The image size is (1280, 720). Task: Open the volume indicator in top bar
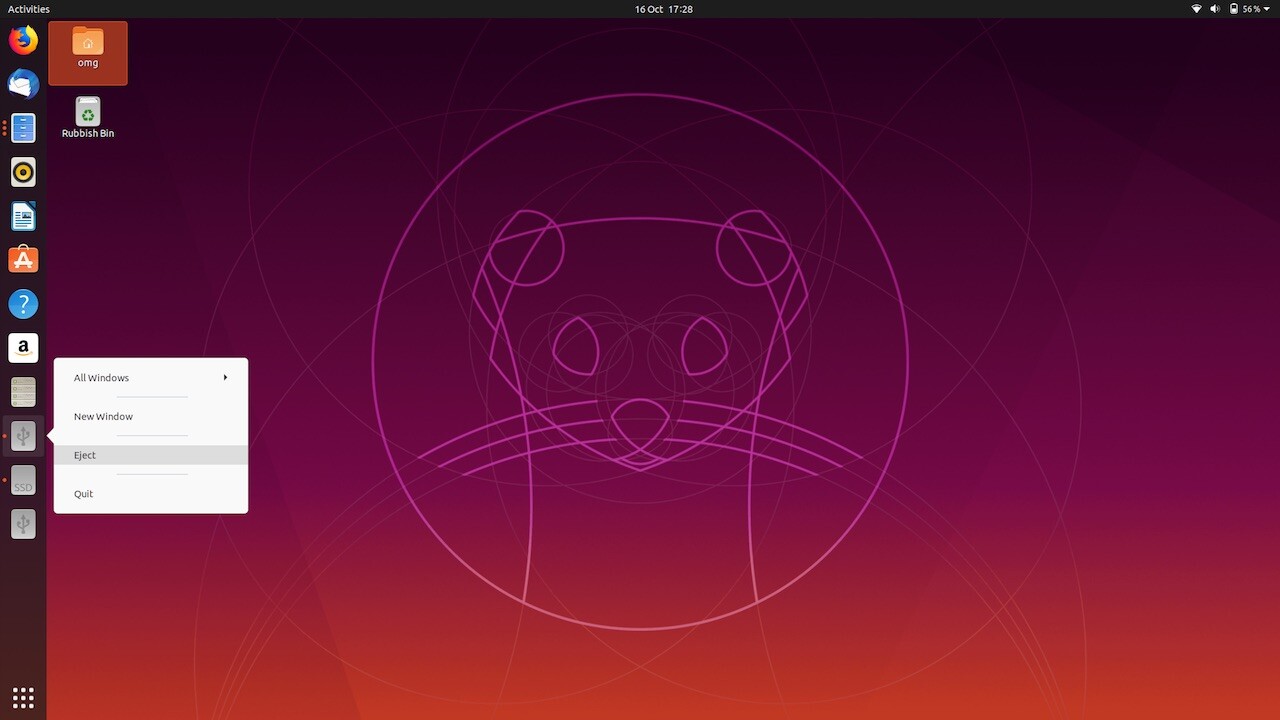[x=1216, y=9]
